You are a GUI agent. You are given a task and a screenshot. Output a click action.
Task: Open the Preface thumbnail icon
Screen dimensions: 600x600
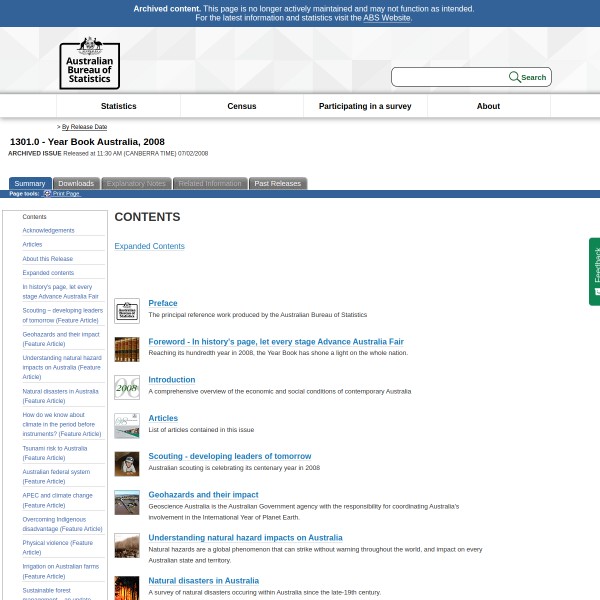point(127,311)
